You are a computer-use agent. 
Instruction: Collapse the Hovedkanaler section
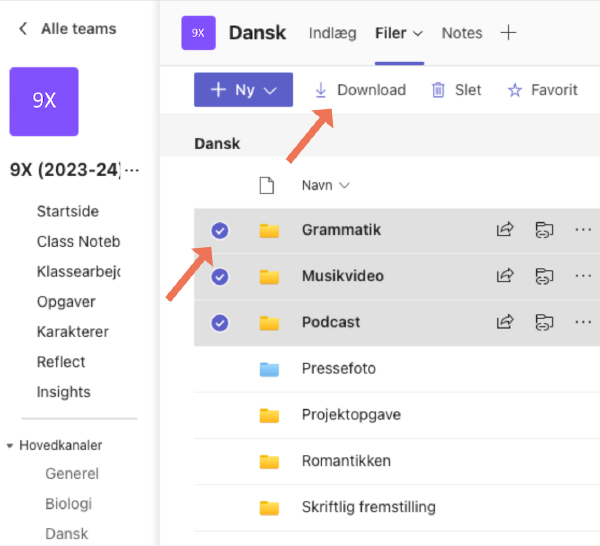(x=10, y=446)
